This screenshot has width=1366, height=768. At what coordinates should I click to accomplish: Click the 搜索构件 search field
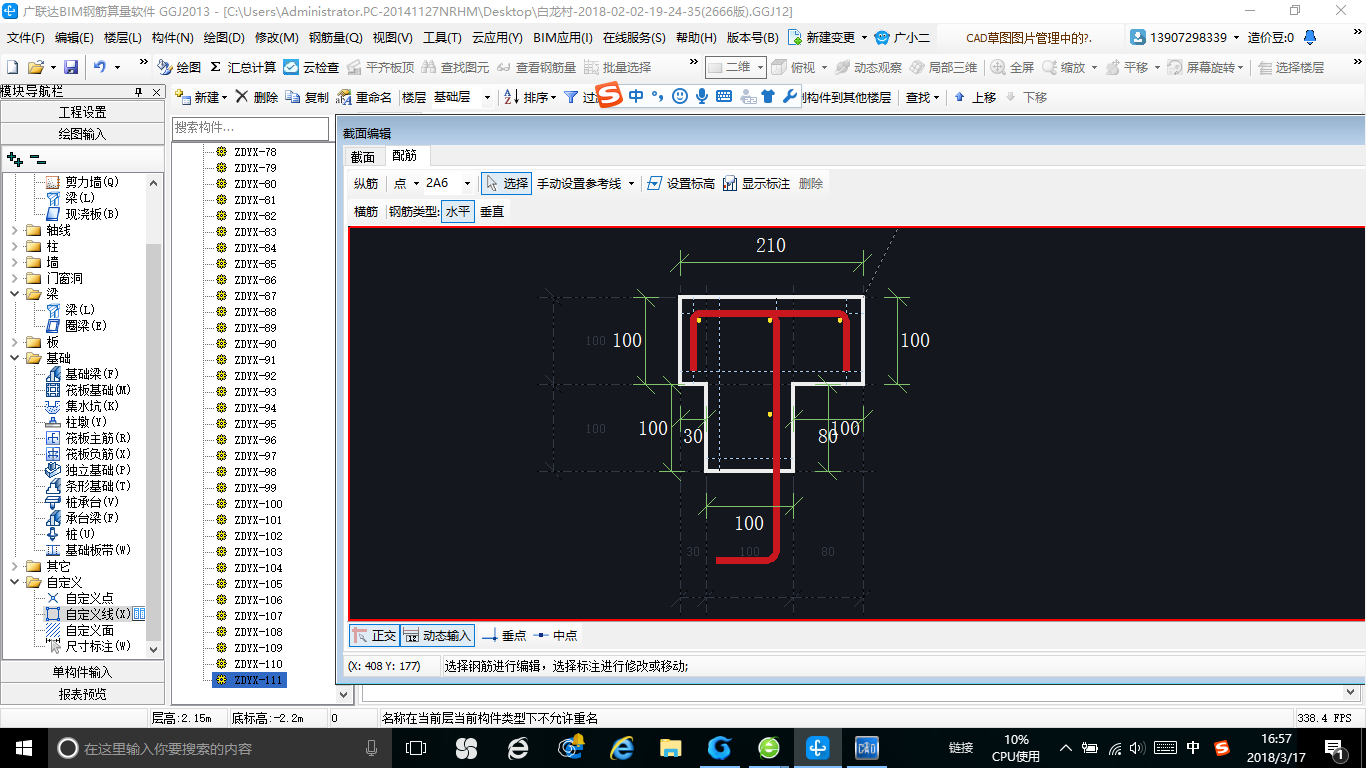point(250,128)
